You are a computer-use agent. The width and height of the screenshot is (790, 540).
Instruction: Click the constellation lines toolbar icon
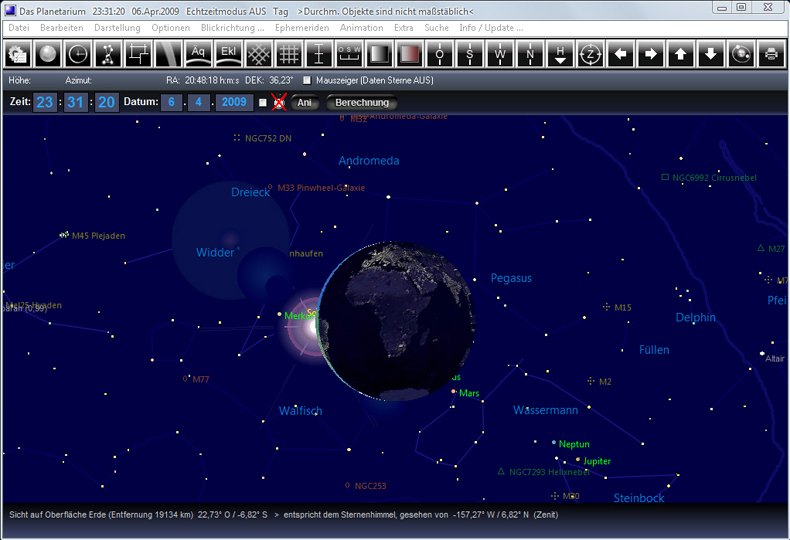point(108,53)
